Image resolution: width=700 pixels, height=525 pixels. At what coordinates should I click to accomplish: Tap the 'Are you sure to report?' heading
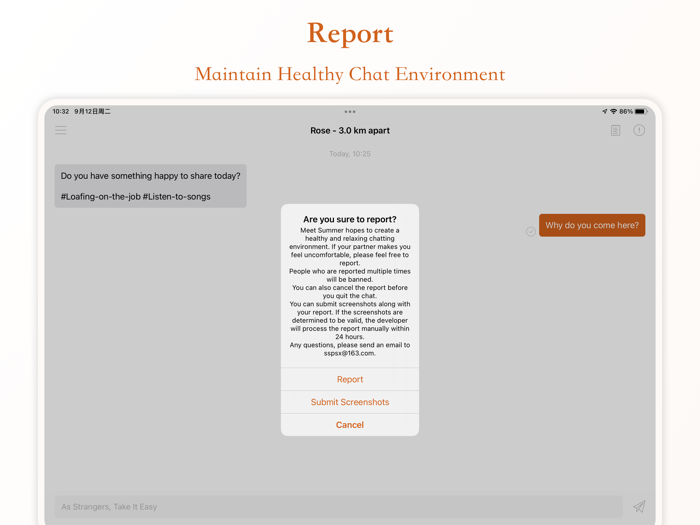(350, 219)
